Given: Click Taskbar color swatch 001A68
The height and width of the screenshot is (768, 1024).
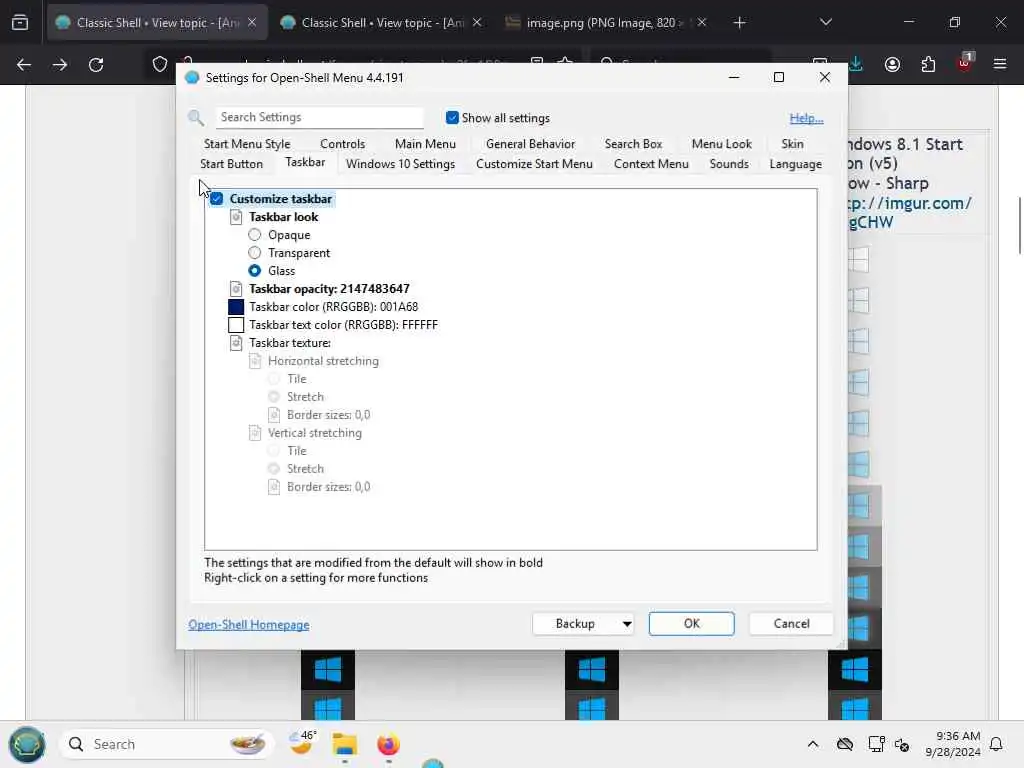Looking at the screenshot, I should (236, 307).
